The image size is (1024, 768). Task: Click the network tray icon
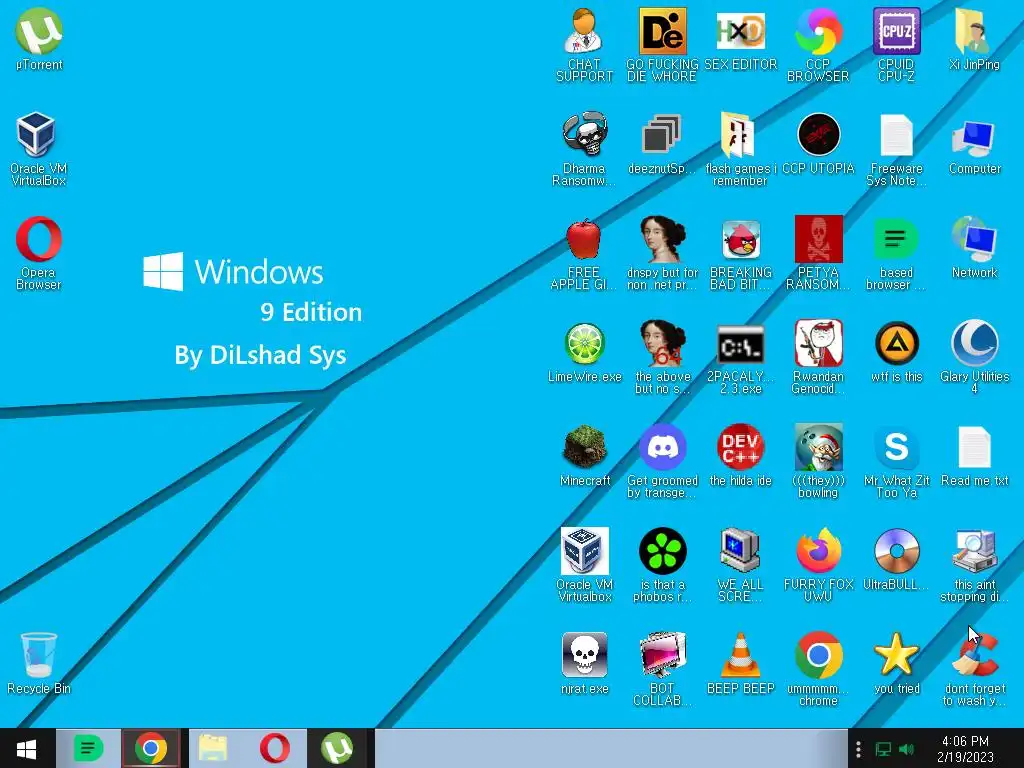(x=883, y=749)
